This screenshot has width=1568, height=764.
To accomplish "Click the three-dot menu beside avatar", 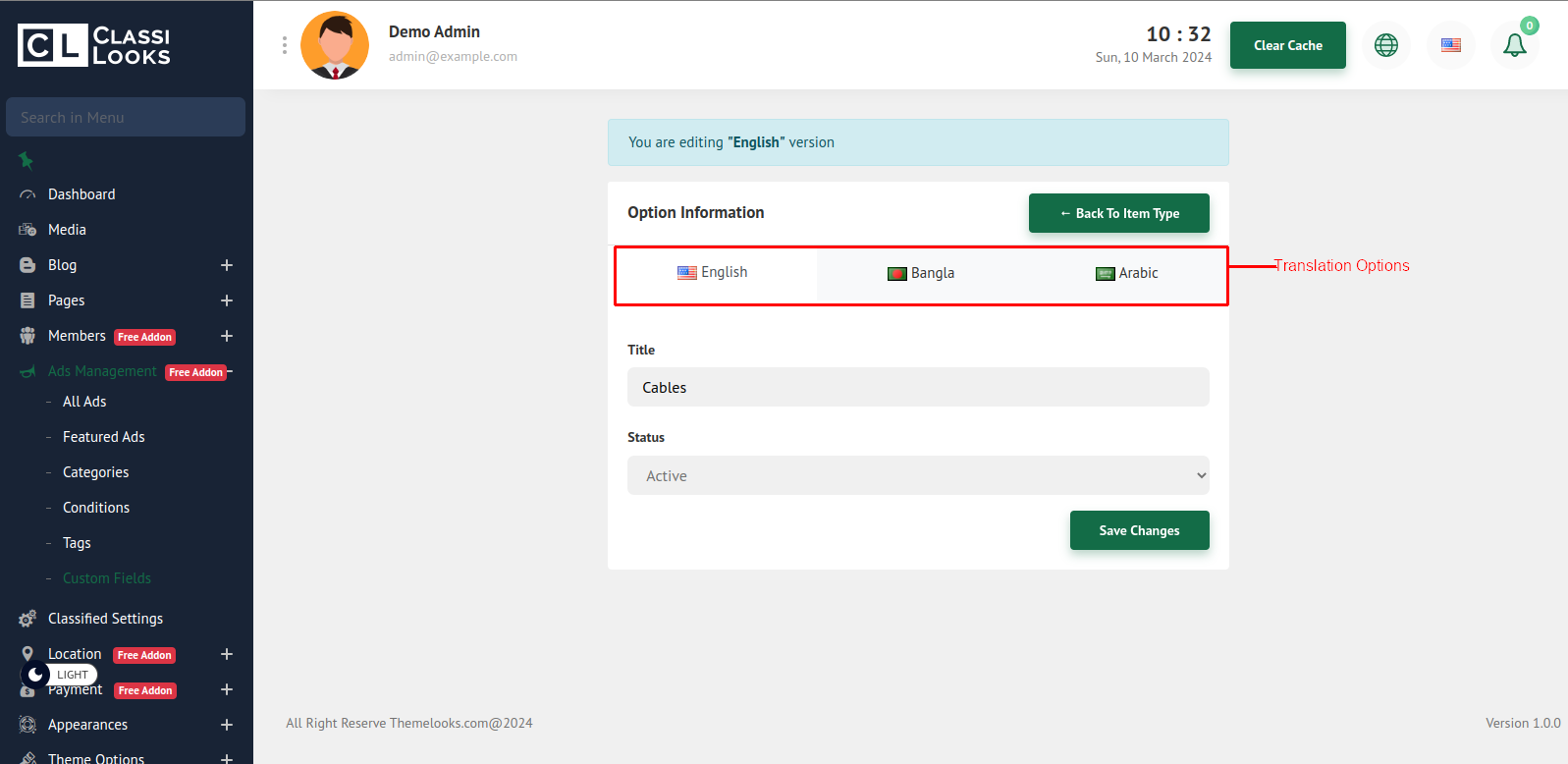I will tap(285, 45).
